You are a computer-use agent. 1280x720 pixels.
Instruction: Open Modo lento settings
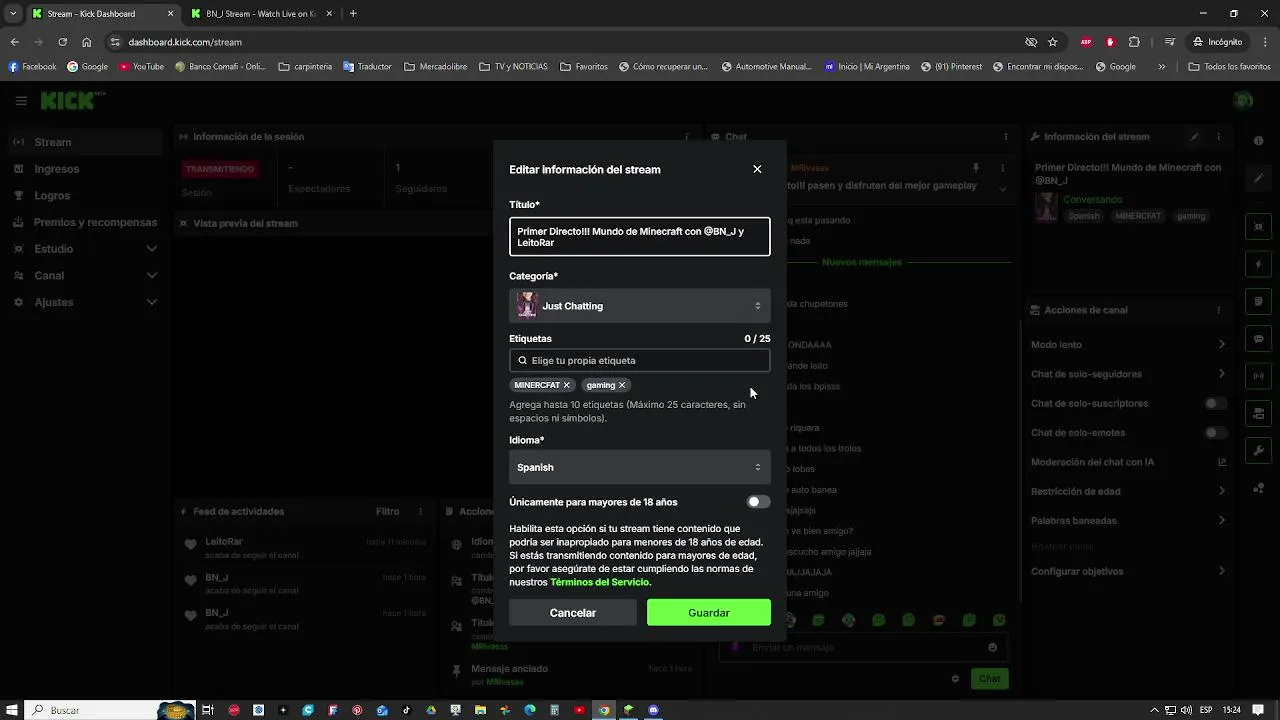pyautogui.click(x=1128, y=345)
